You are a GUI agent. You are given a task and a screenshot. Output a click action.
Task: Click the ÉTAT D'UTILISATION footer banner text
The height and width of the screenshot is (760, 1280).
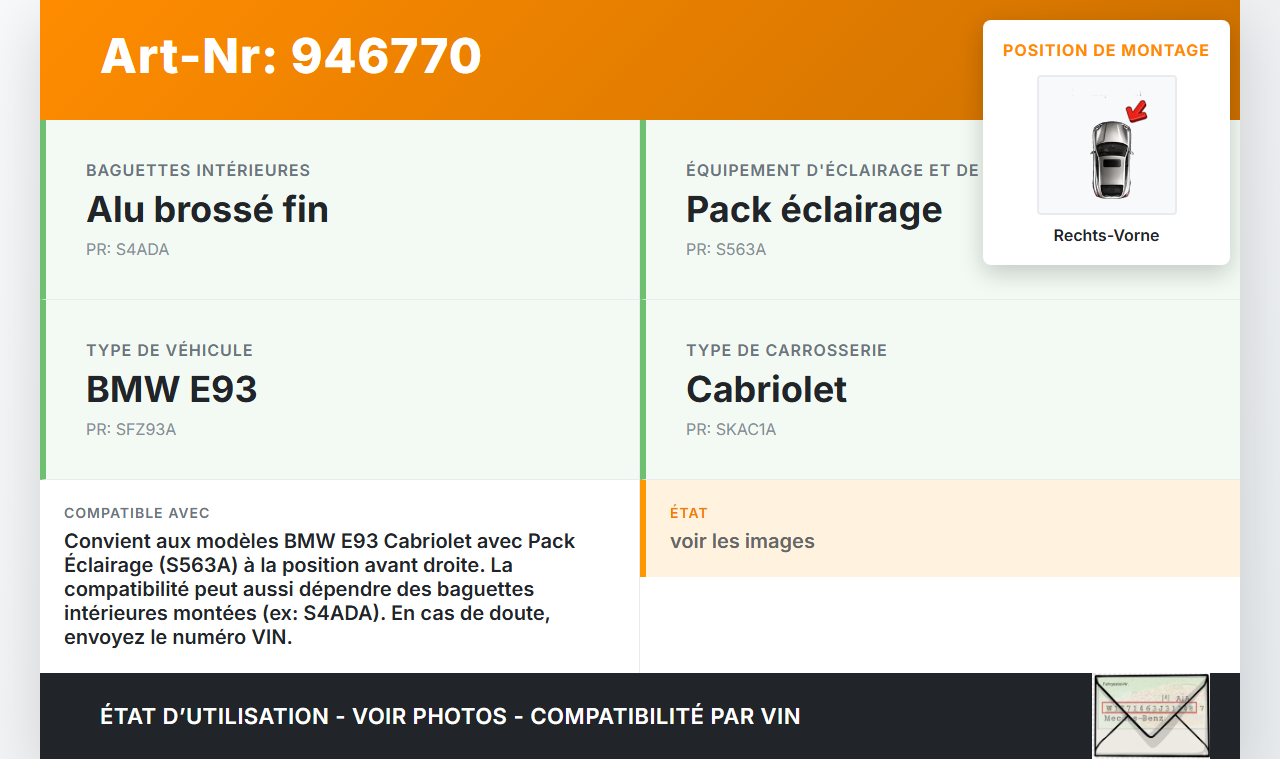tap(450, 716)
